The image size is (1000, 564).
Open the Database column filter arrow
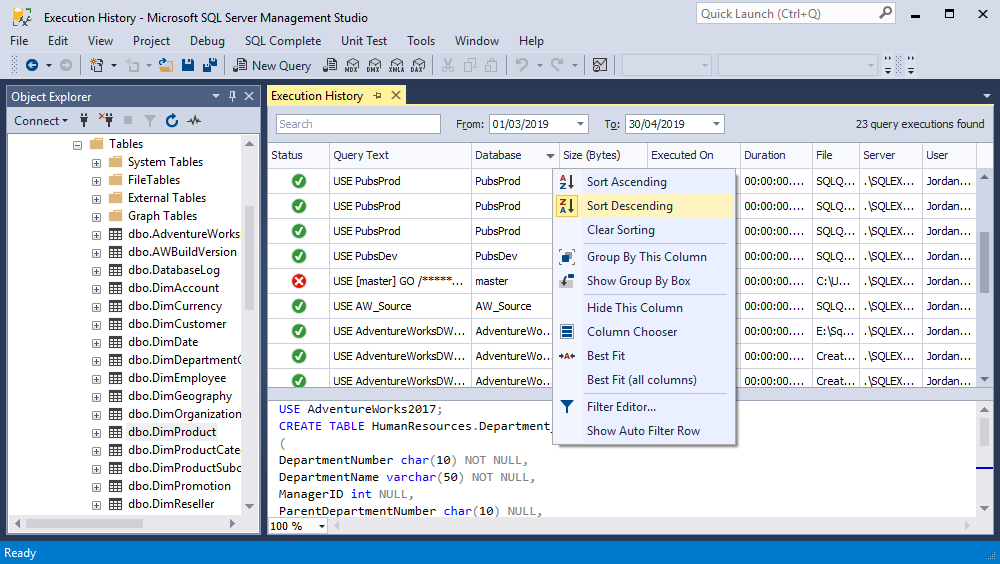point(550,156)
